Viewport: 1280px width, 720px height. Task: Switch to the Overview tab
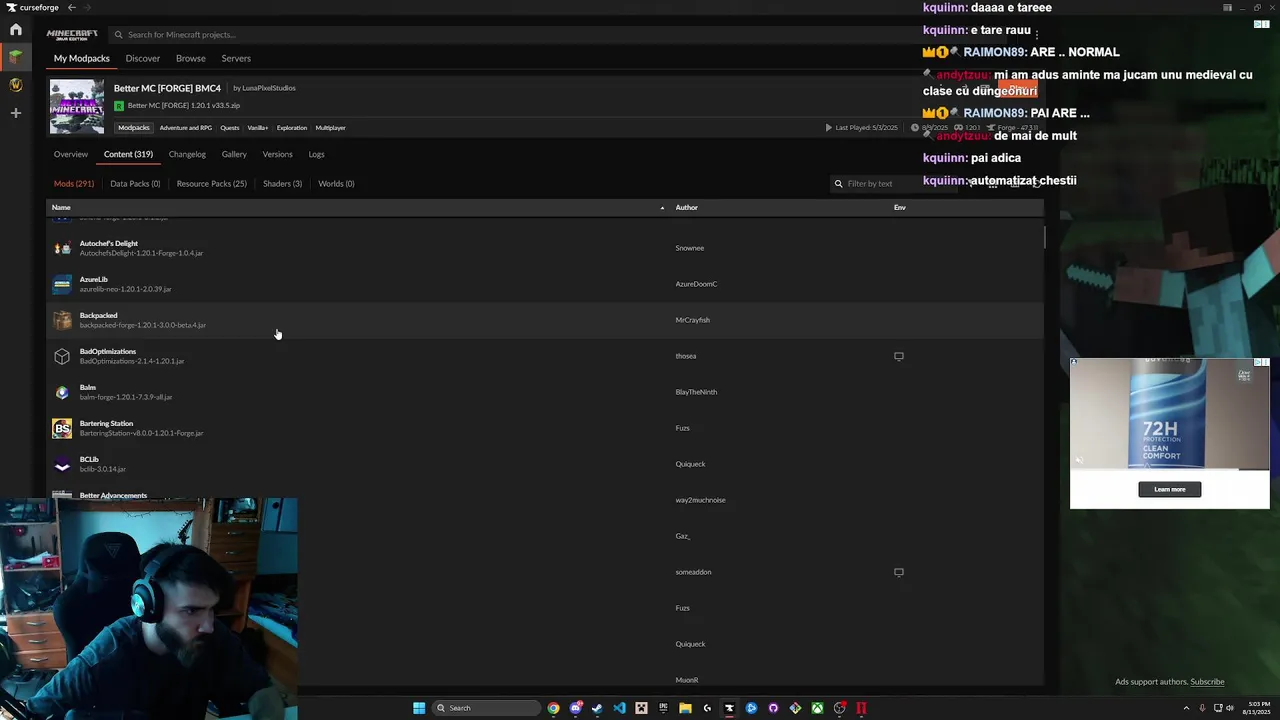[x=71, y=154]
